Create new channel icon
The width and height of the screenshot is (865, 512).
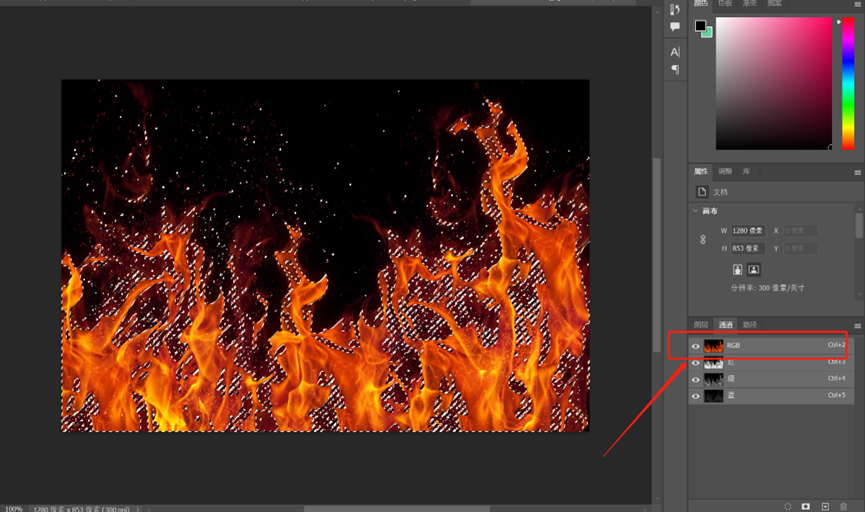[x=825, y=506]
